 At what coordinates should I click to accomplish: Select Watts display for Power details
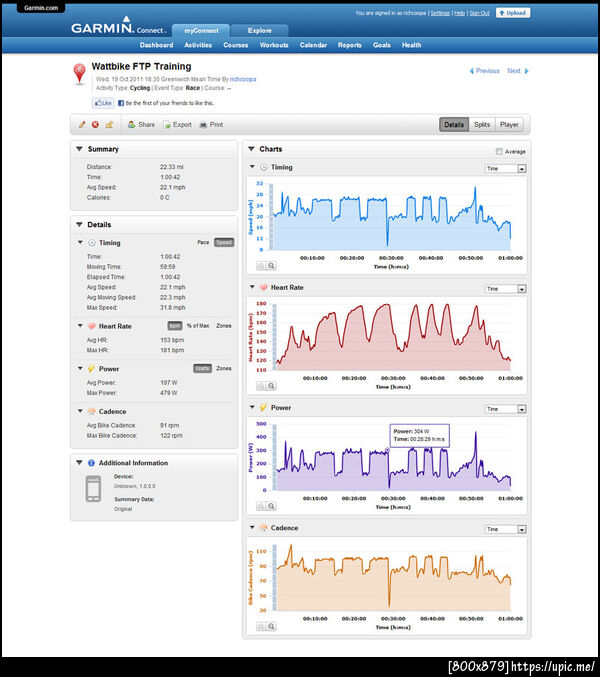click(202, 369)
